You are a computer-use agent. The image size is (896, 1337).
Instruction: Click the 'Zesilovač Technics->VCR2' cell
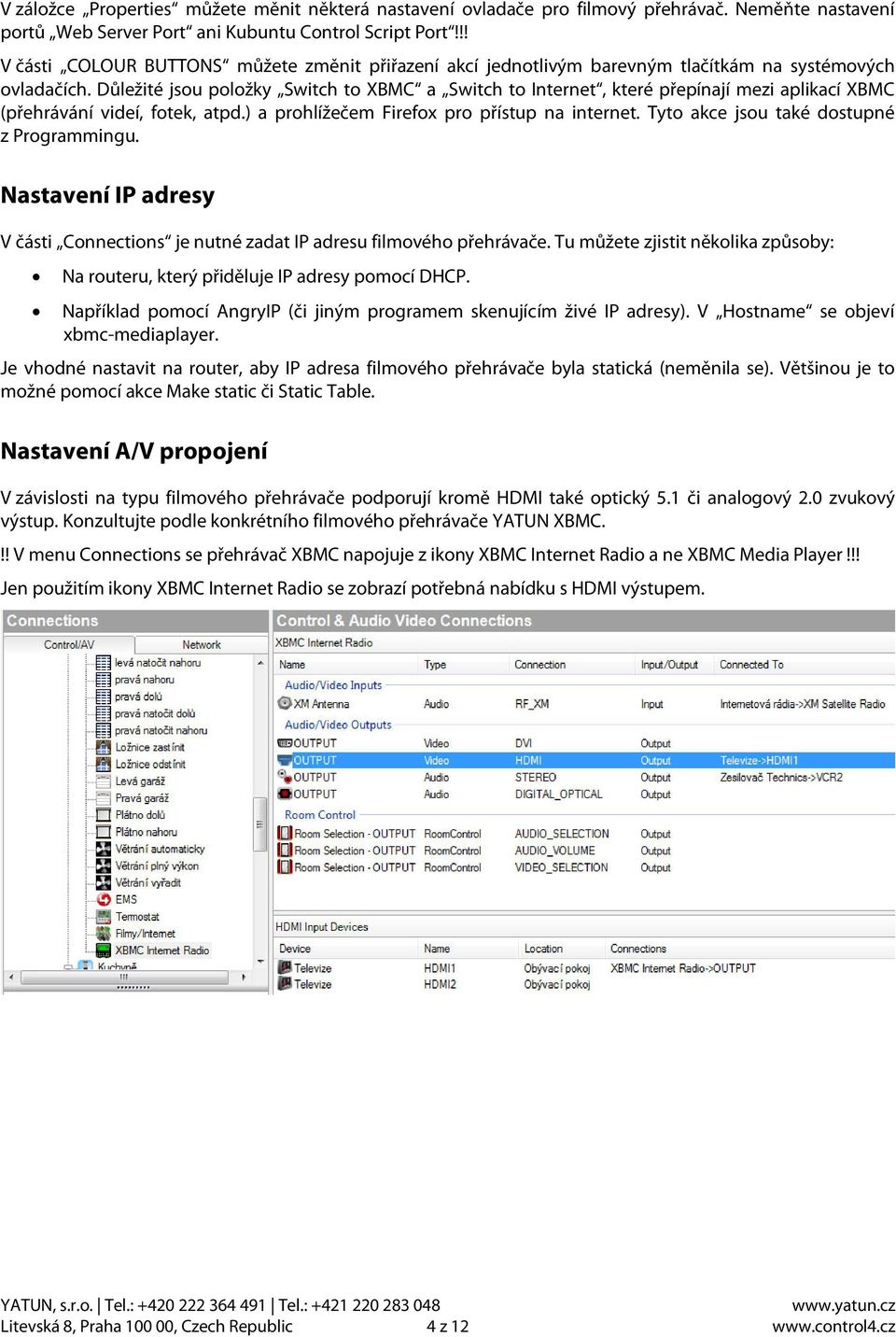781,778
